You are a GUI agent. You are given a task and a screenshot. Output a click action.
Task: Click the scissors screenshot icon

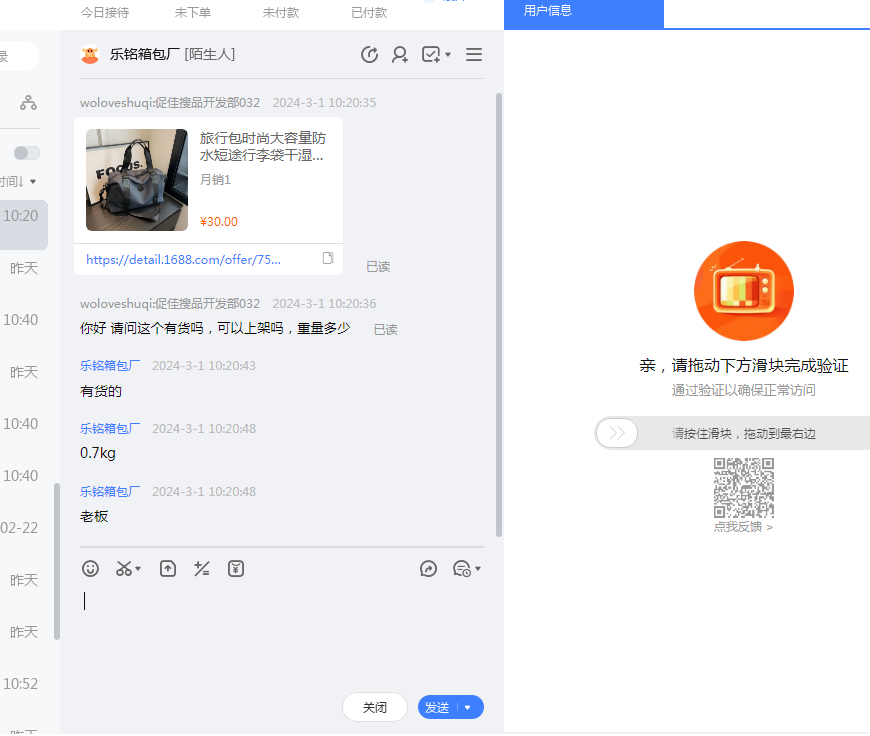[124, 568]
